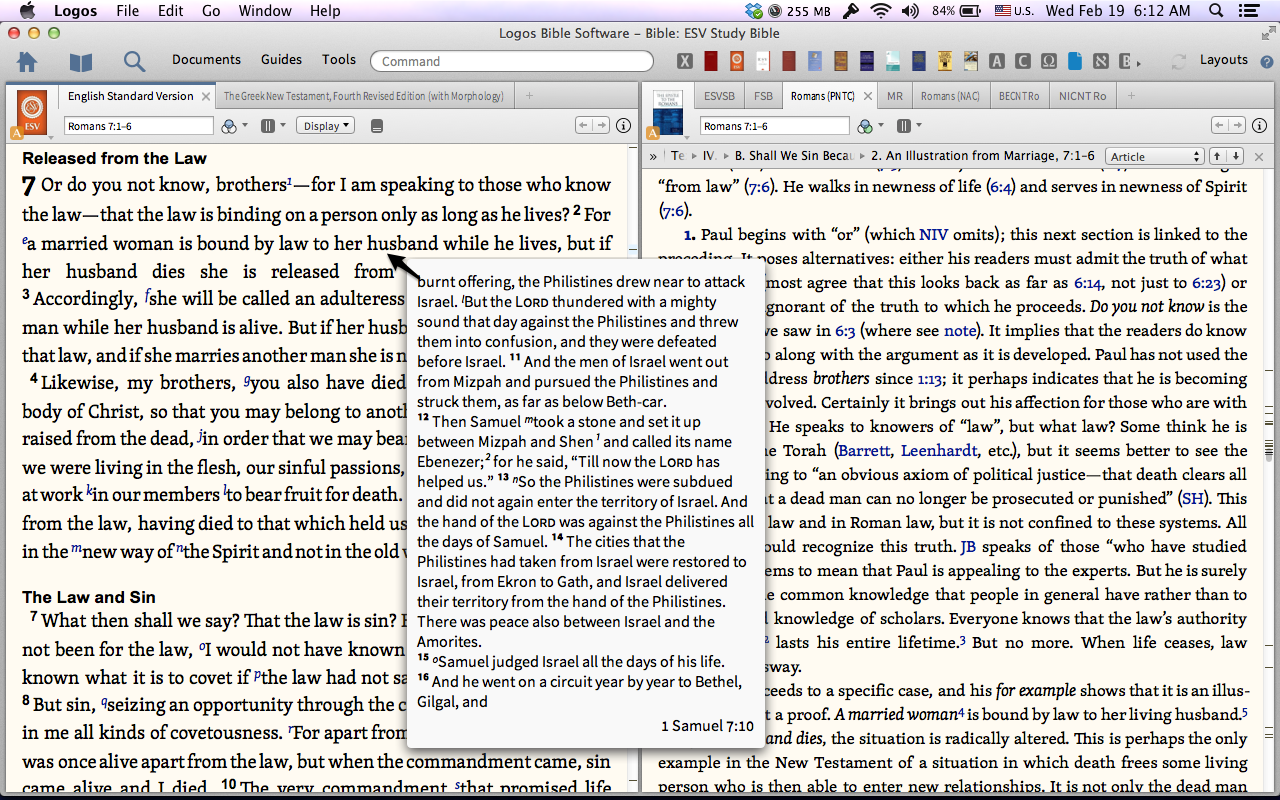Open the Help question mark icon
Screen dimensions: 1280x800
1267,61
